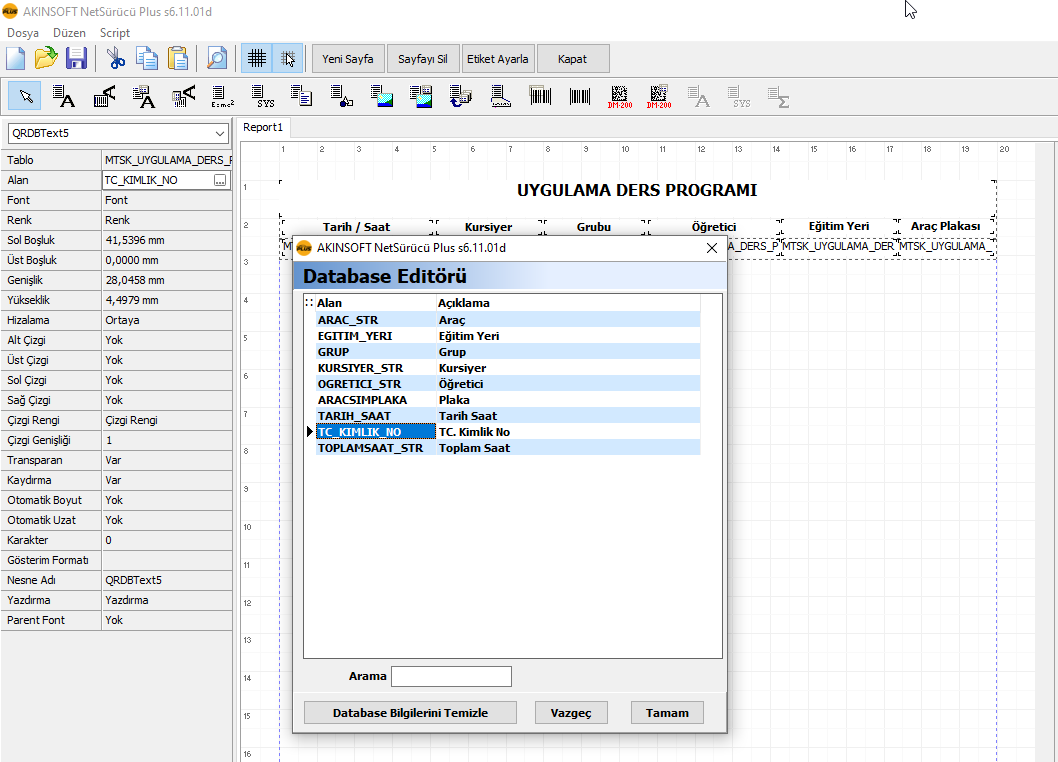The image size is (1058, 762).
Task: Select the rotated database text tool
Action: [x=183, y=96]
